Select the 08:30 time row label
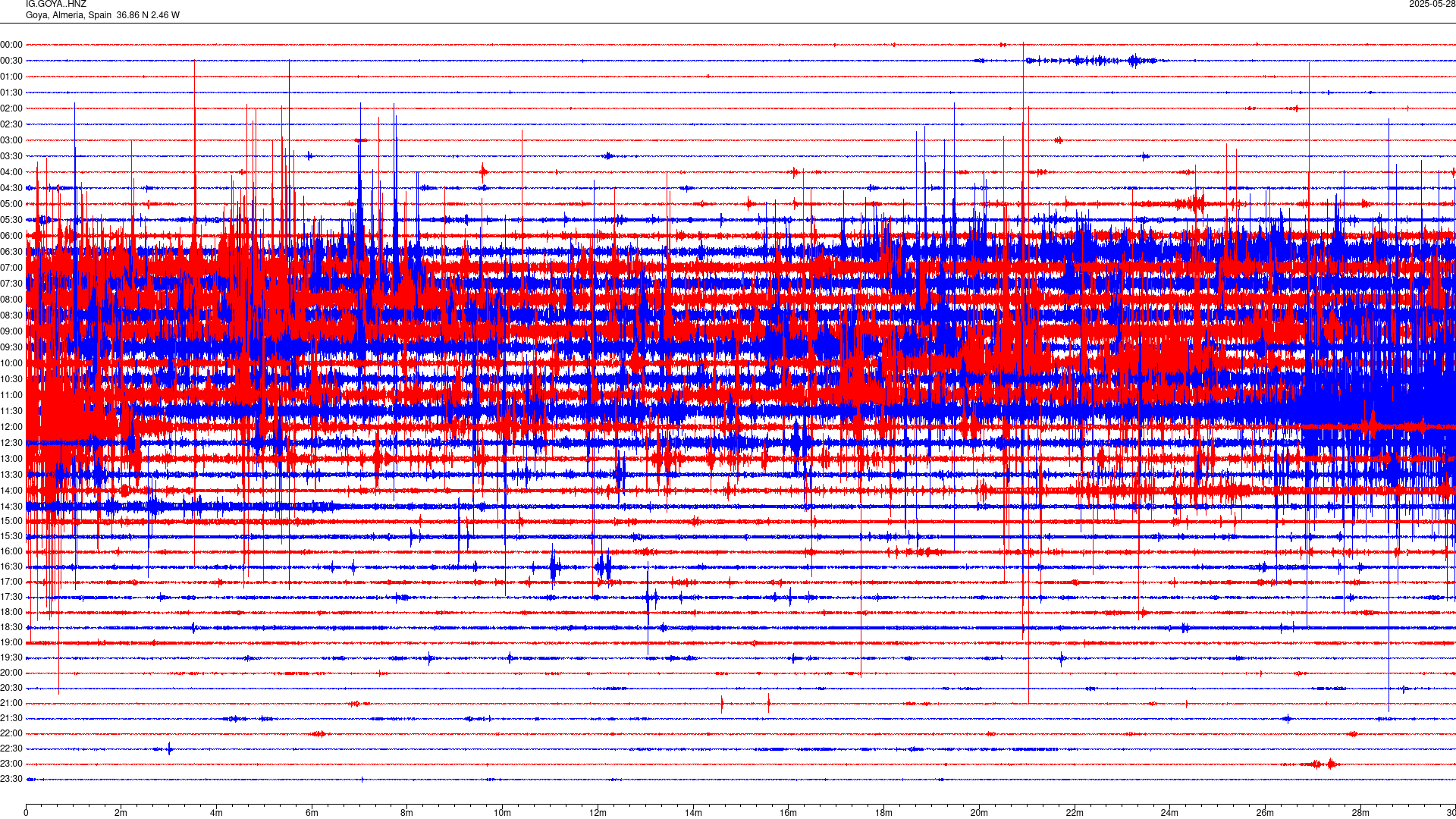The height and width of the screenshot is (819, 1456). [x=11, y=315]
